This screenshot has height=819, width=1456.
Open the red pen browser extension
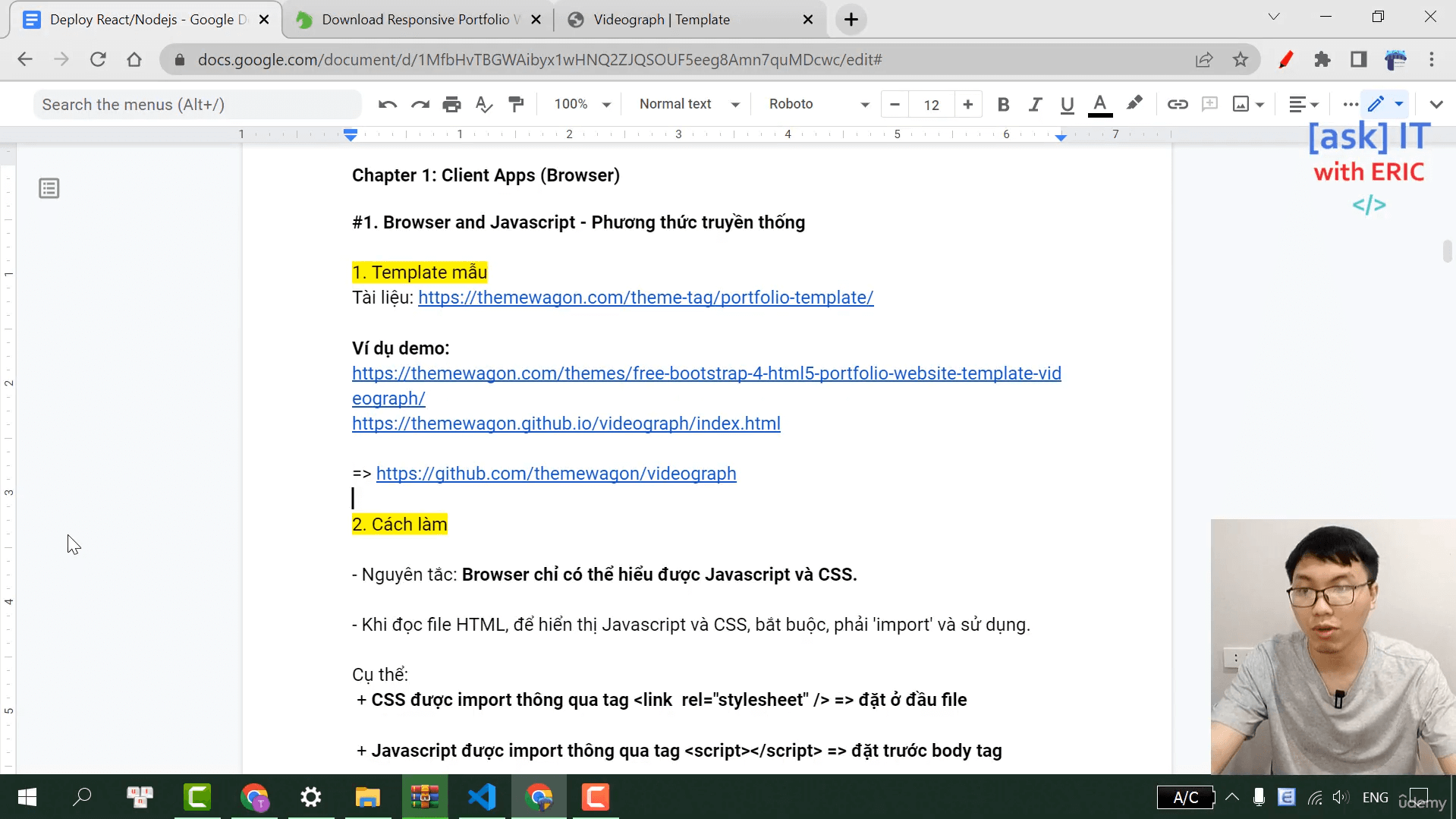click(x=1285, y=60)
